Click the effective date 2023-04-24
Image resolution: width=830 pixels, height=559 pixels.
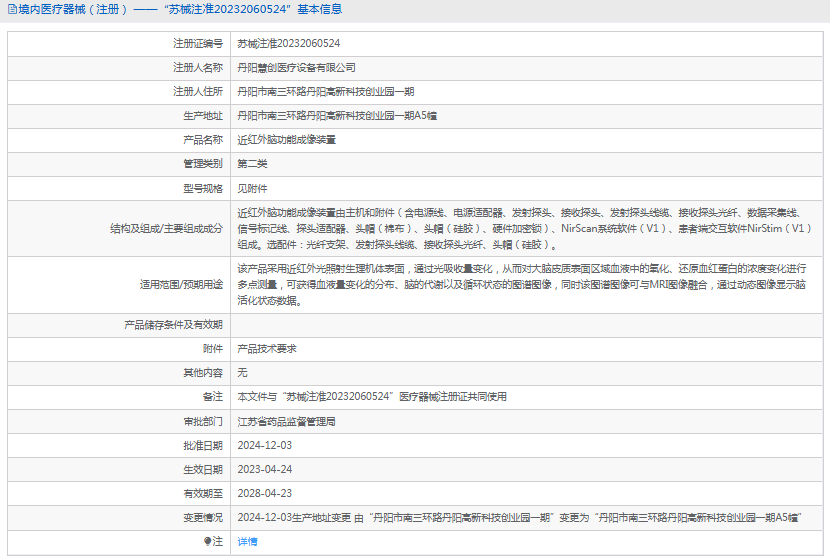pos(265,470)
